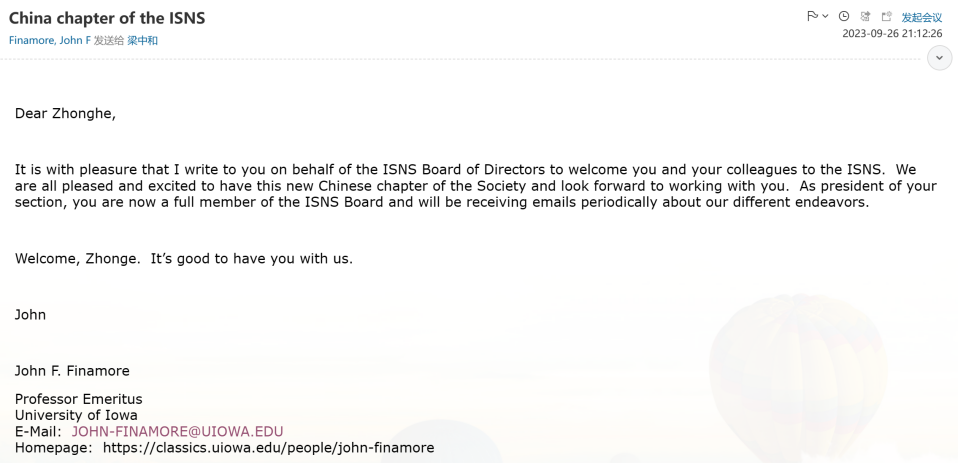The image size is (958, 463).
Task: Click the icon left of 发起会议
Action: (x=886, y=17)
